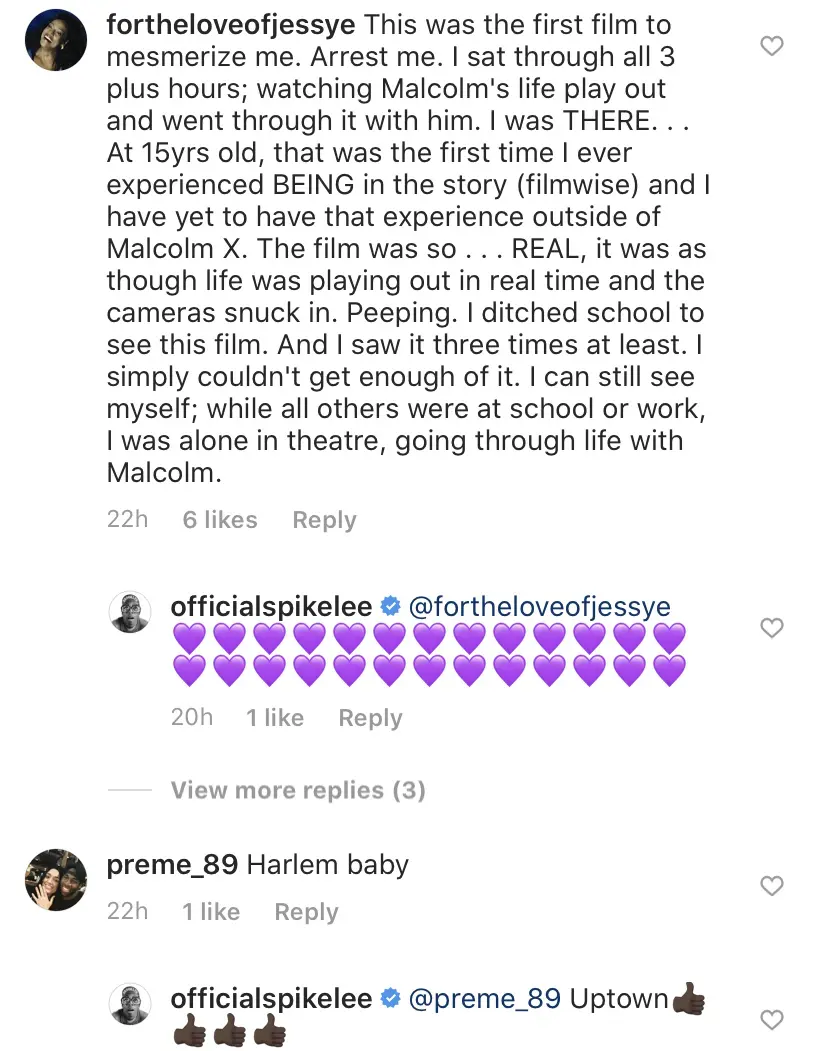The image size is (825, 1051).
Task: View the 6 likes on fortheloveofjessye's comment
Action: tap(220, 520)
